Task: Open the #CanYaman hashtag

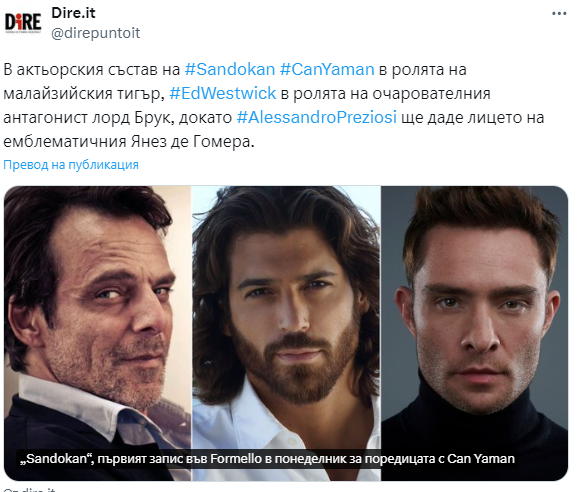Action: (x=327, y=70)
